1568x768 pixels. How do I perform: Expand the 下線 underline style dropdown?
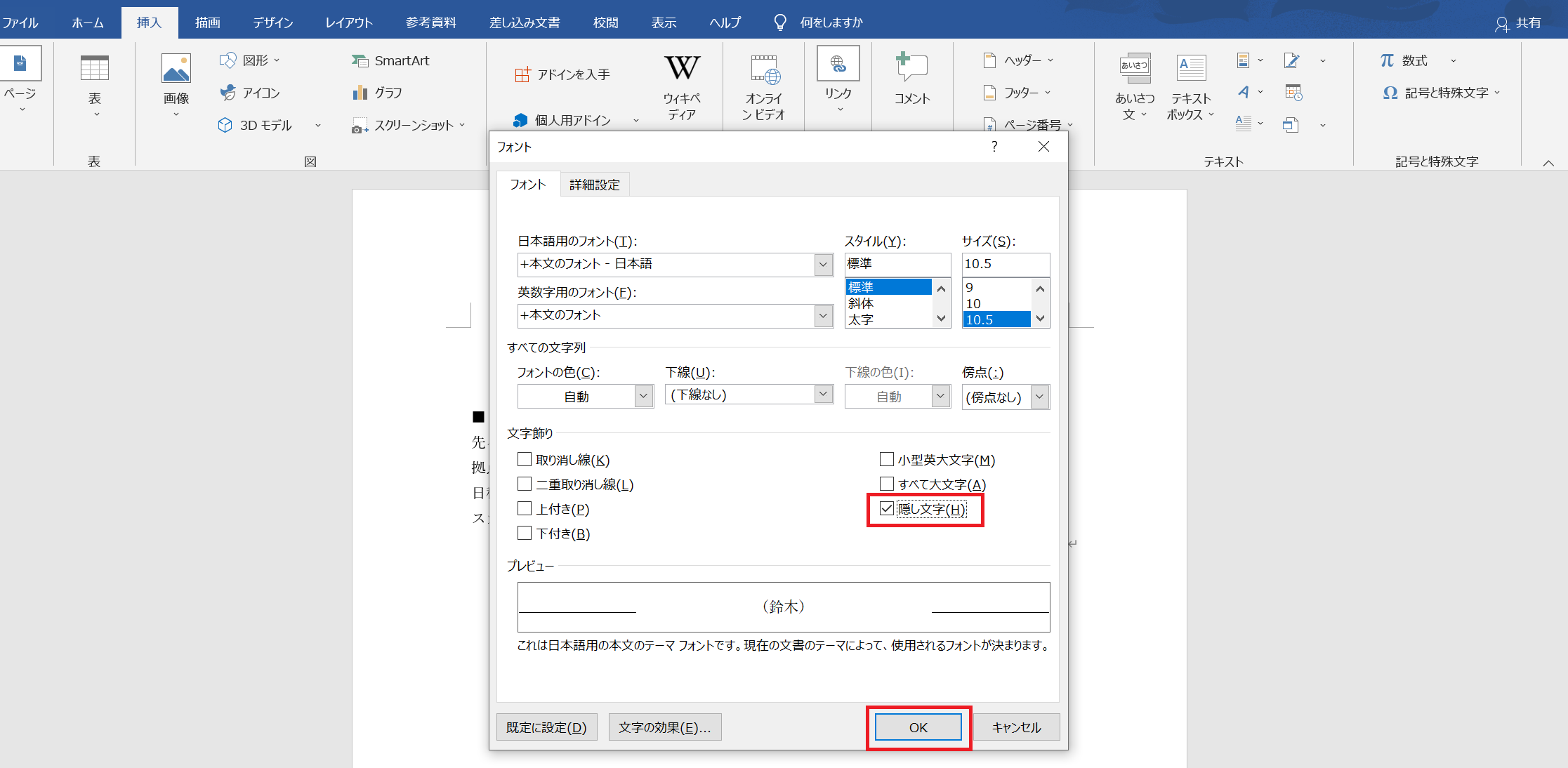(823, 395)
